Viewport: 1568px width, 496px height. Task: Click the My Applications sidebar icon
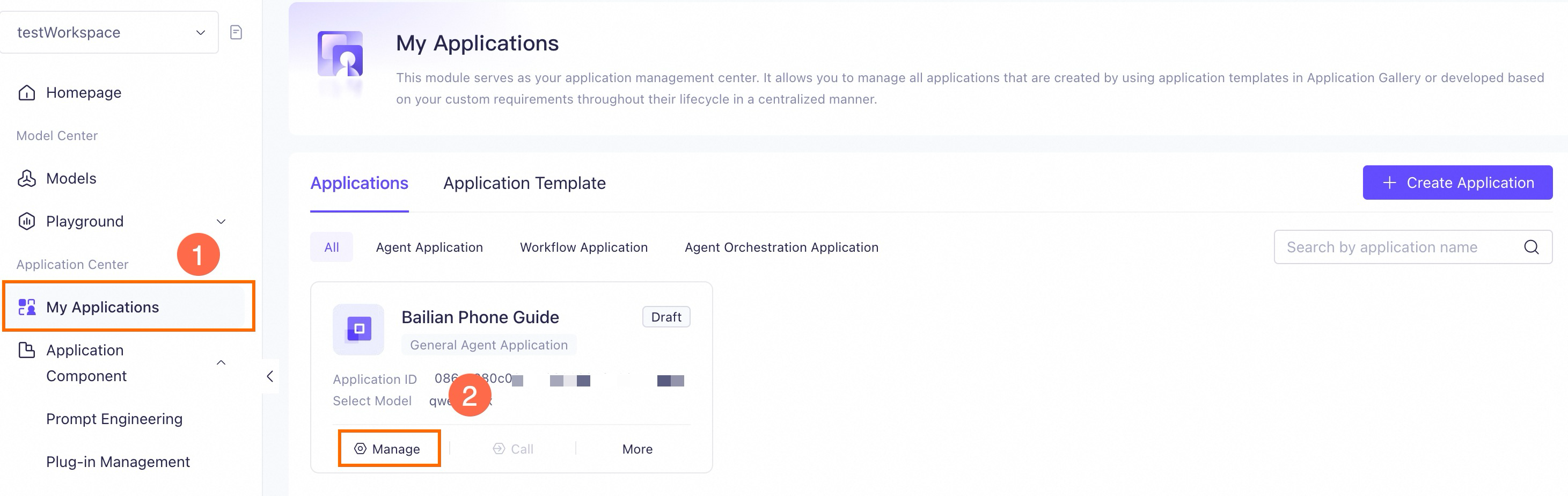27,307
